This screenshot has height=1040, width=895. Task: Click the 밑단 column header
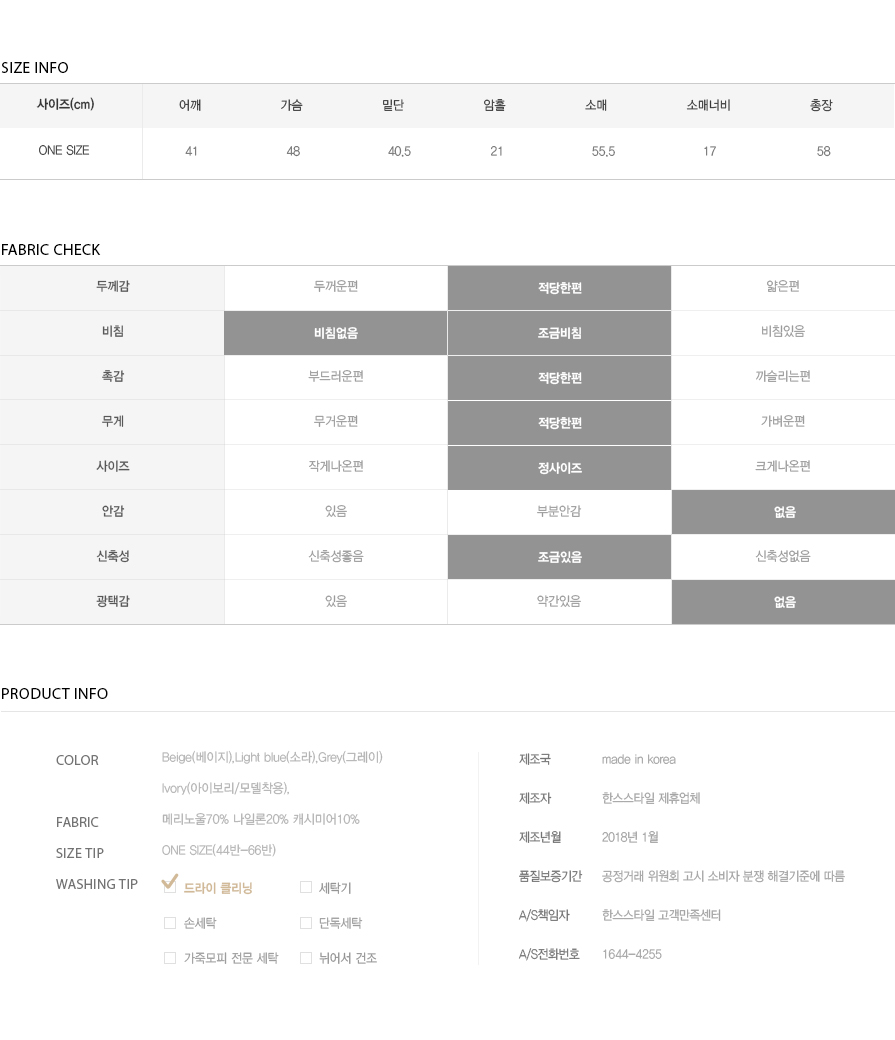393,105
